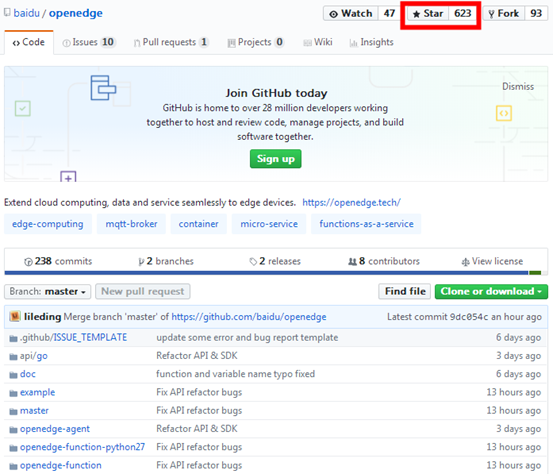
Task: Open View license with scale icon
Action: [x=492, y=261]
